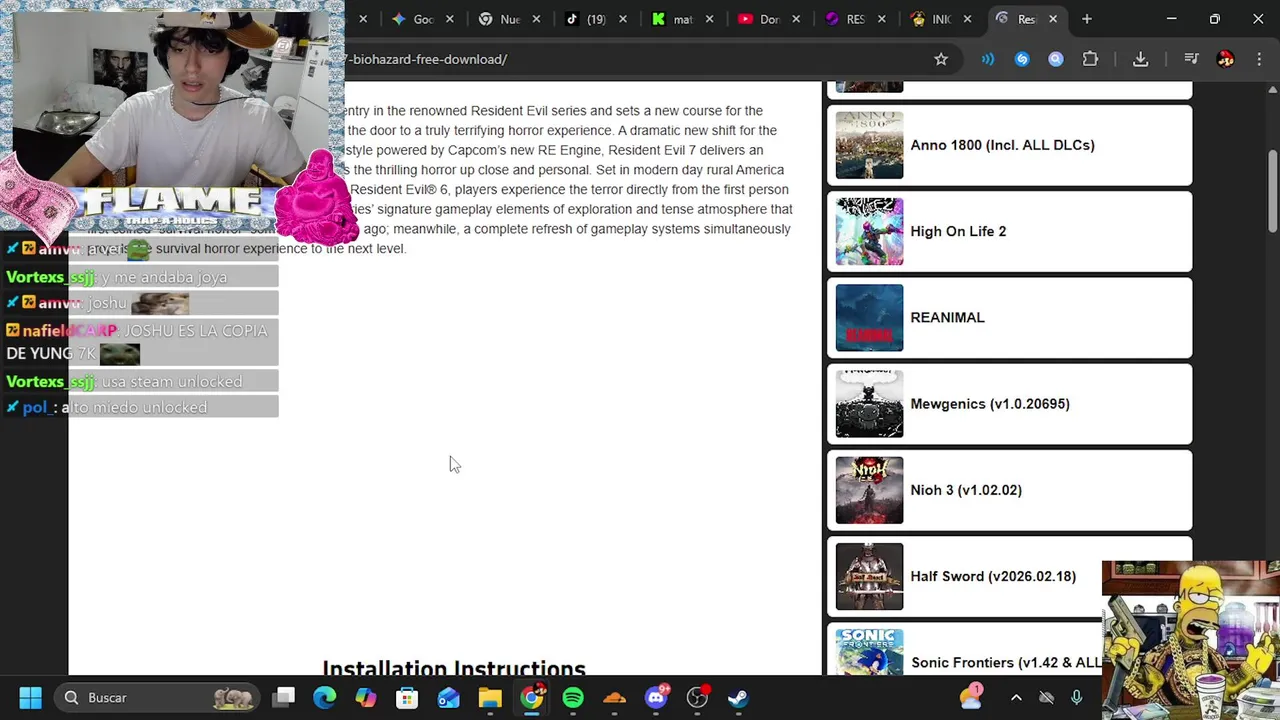Click the taskbar Buscar search box
Image resolution: width=1280 pixels, height=720 pixels.
click(158, 698)
